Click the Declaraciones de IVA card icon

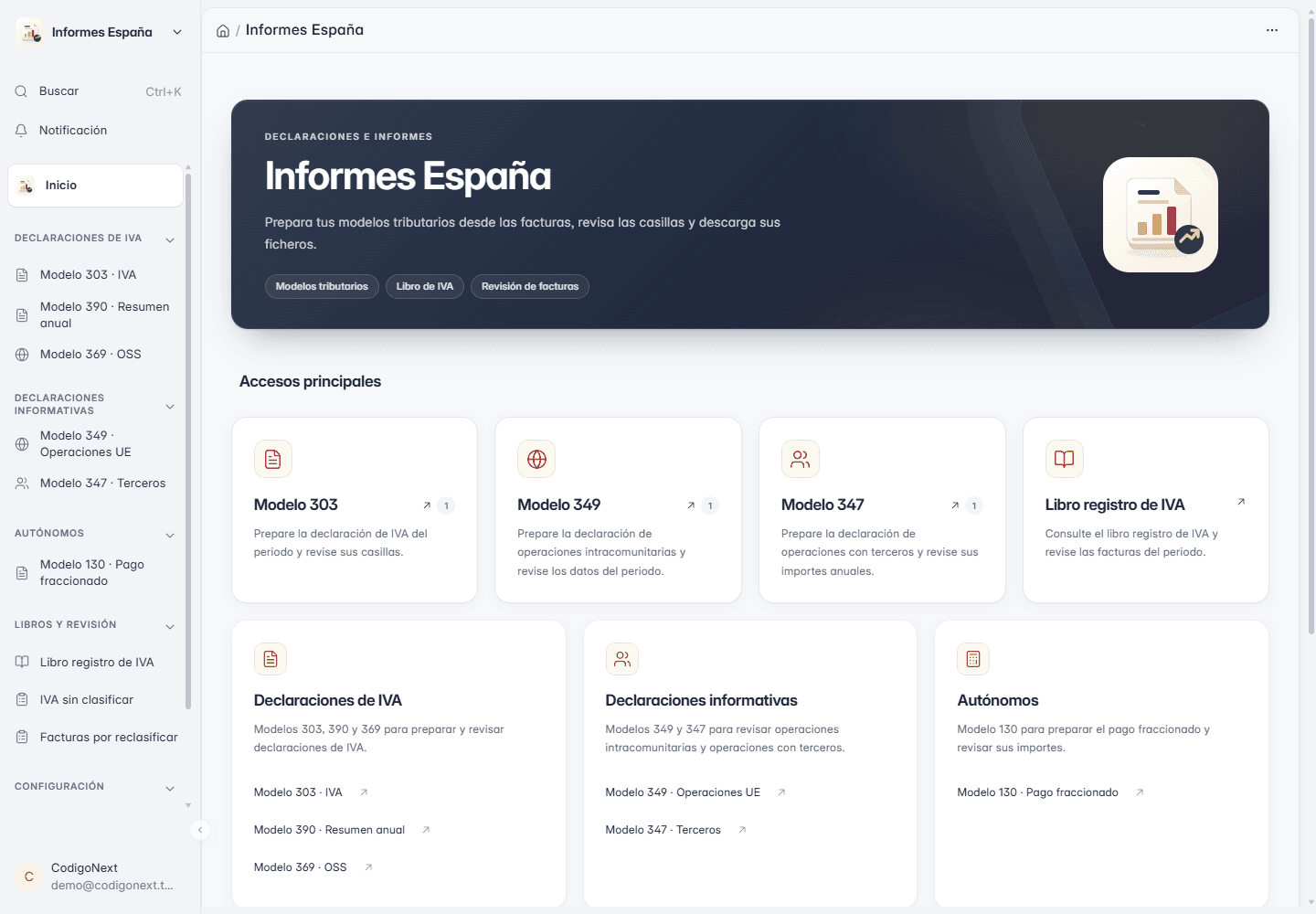(271, 659)
